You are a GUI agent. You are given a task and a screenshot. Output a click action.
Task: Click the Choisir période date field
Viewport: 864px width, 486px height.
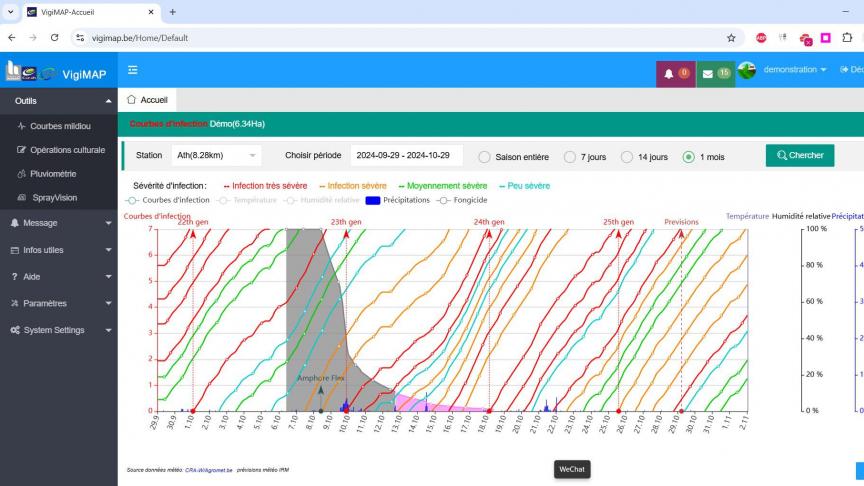coord(406,155)
